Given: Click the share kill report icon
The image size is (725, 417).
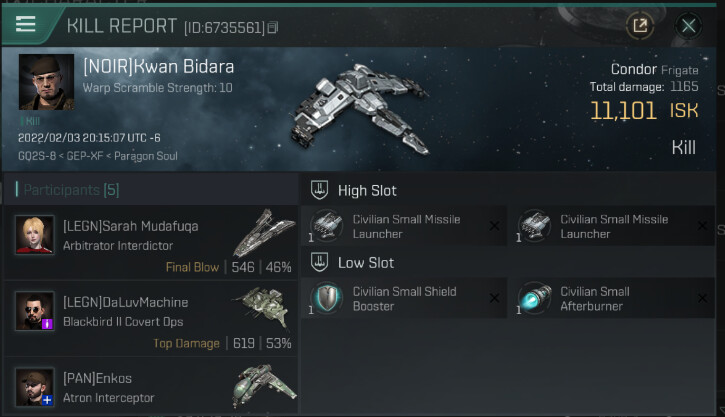Looking at the screenshot, I should [x=639, y=26].
